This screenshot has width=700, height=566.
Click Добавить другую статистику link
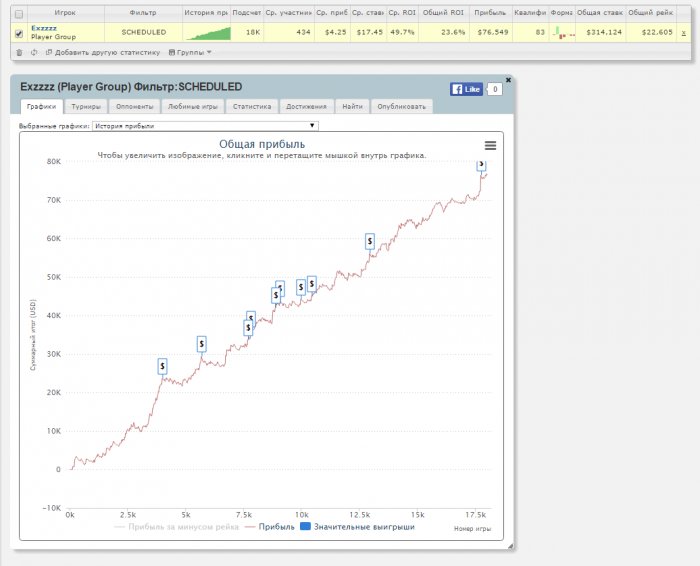(x=107, y=53)
